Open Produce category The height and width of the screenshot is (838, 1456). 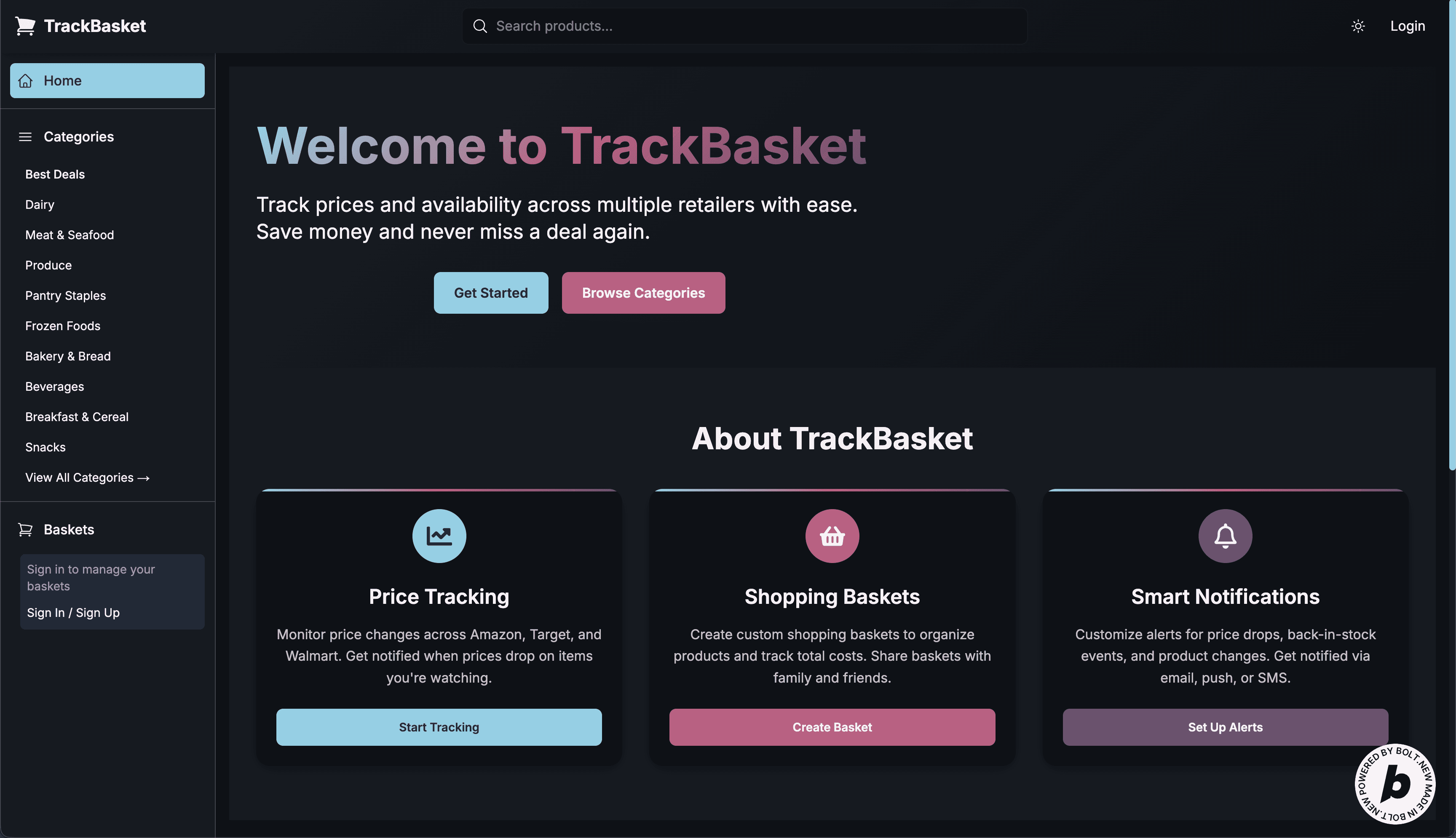tap(48, 265)
